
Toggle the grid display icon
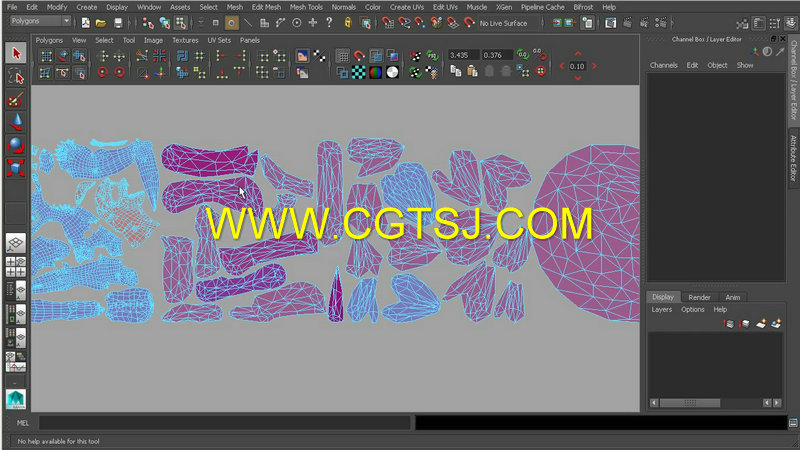(x=342, y=56)
